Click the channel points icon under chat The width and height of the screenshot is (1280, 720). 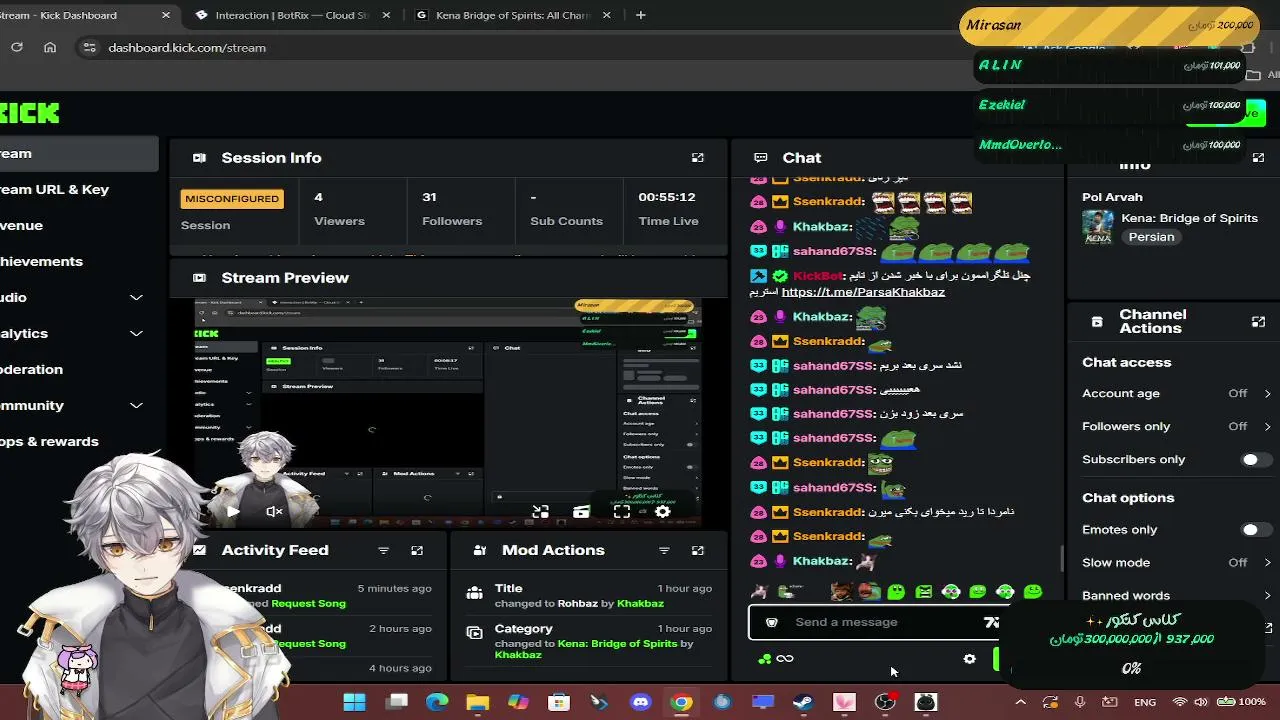tap(765, 659)
